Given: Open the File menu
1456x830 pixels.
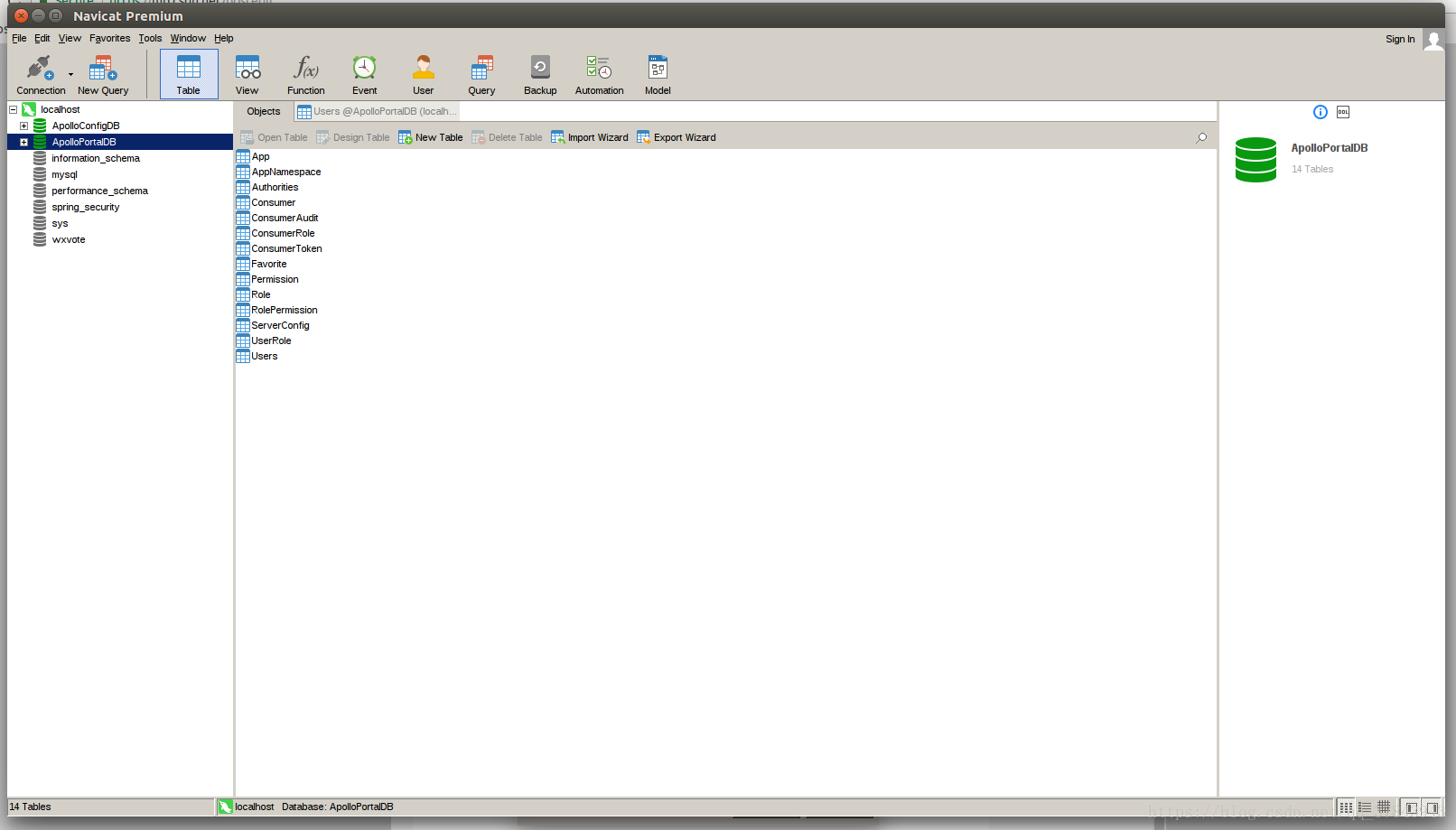Looking at the screenshot, I should (x=19, y=38).
